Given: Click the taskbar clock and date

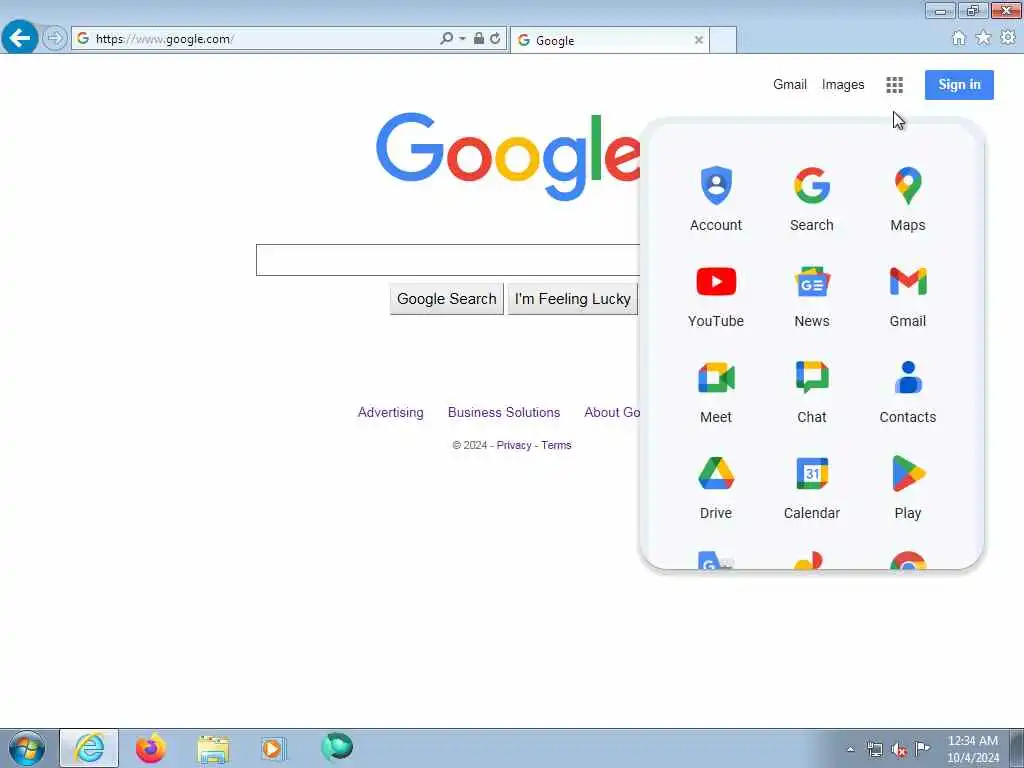Looking at the screenshot, I should [973, 749].
